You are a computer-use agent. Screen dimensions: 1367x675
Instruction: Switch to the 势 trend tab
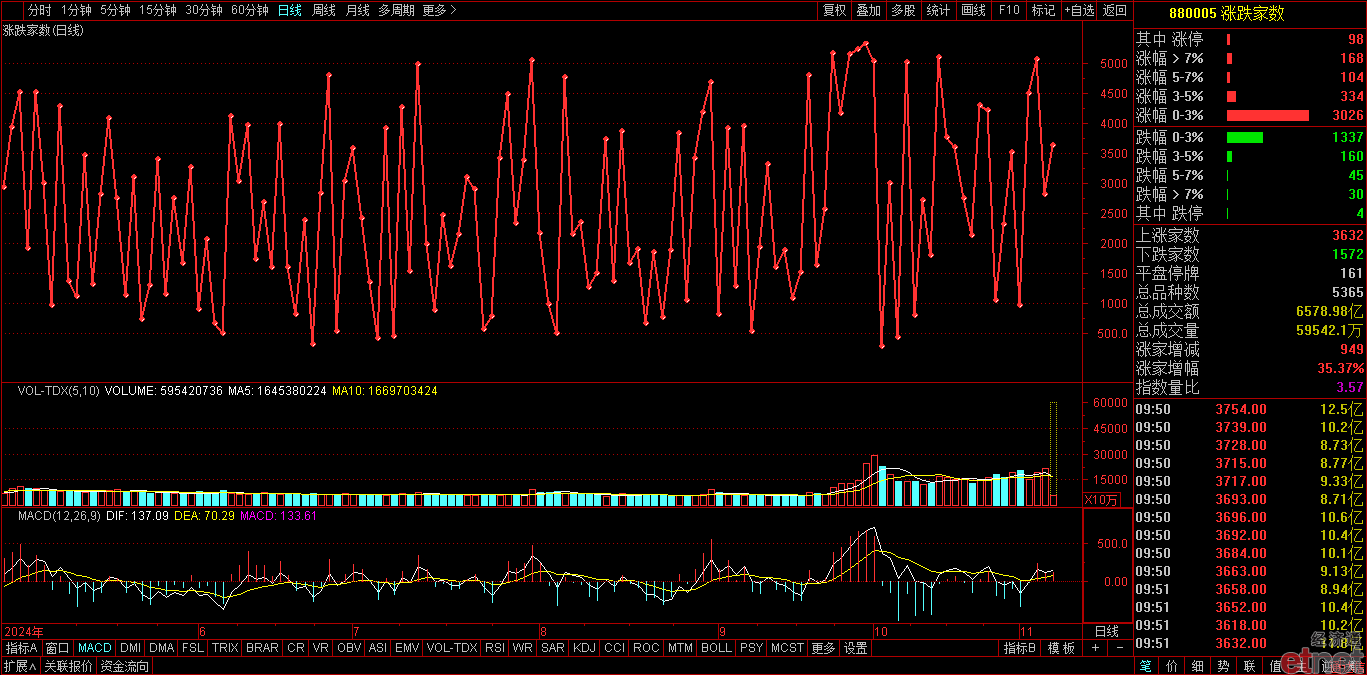[1224, 666]
